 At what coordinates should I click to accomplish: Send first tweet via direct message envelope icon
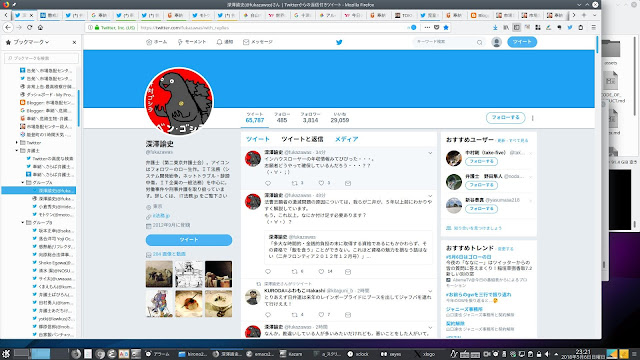(x=348, y=183)
